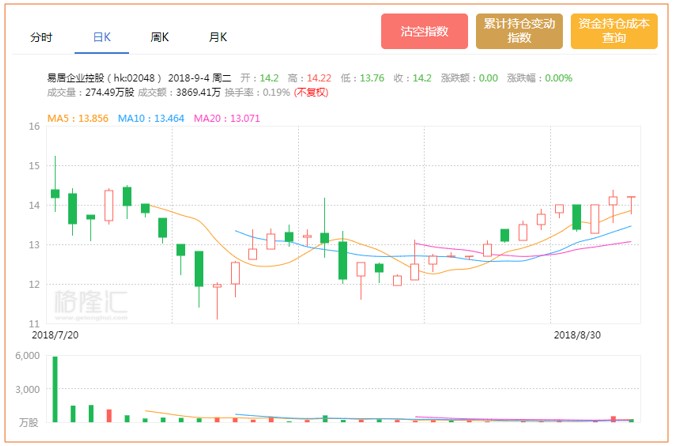Click the 沽空指数 button
Image resolution: width=674 pixels, height=446 pixels.
point(424,31)
